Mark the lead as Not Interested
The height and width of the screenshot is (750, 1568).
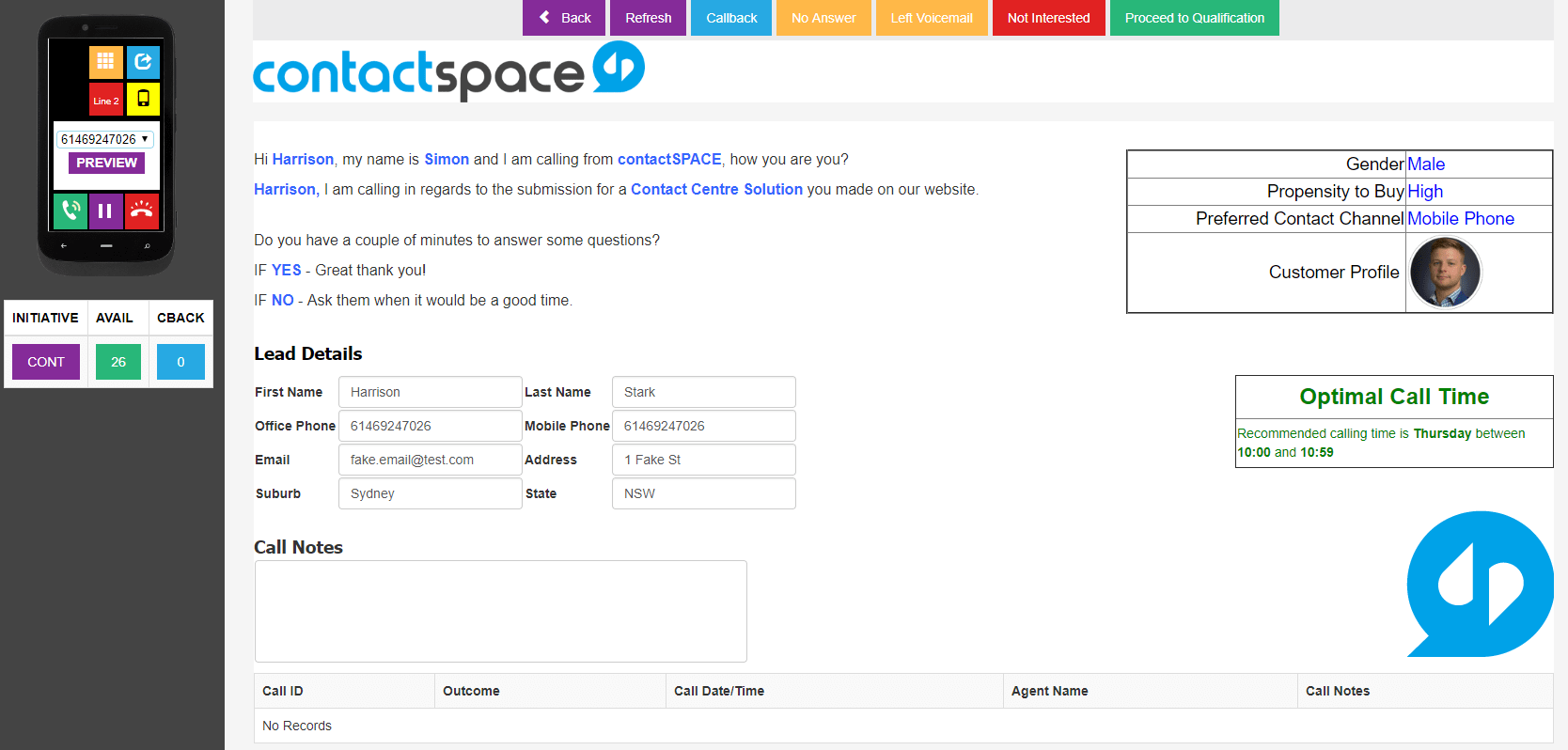(1049, 18)
